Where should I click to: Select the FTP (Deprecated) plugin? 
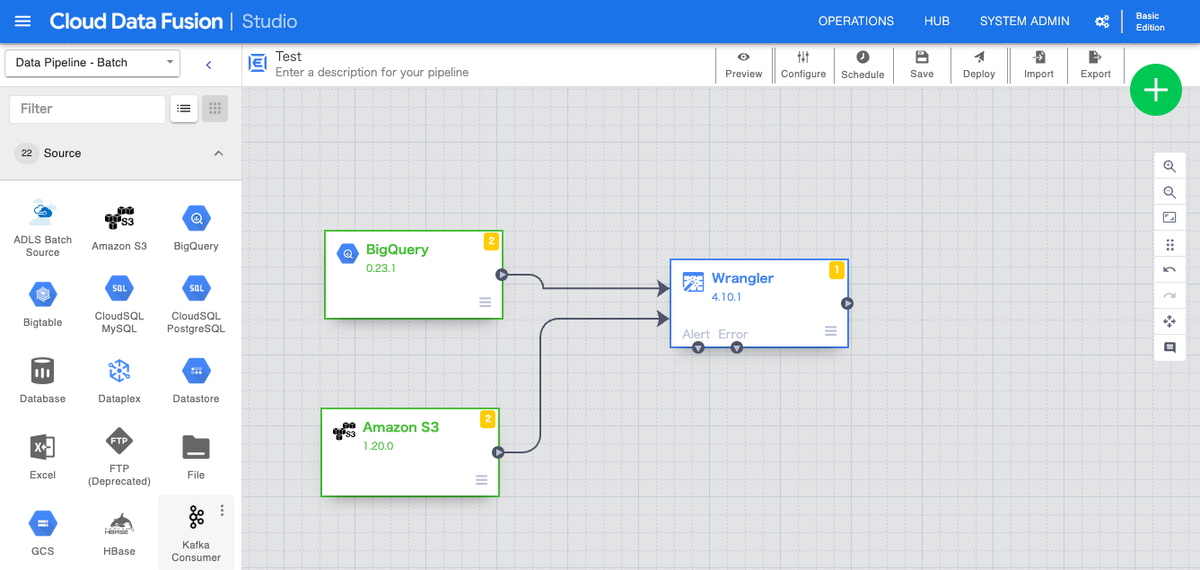(x=119, y=456)
